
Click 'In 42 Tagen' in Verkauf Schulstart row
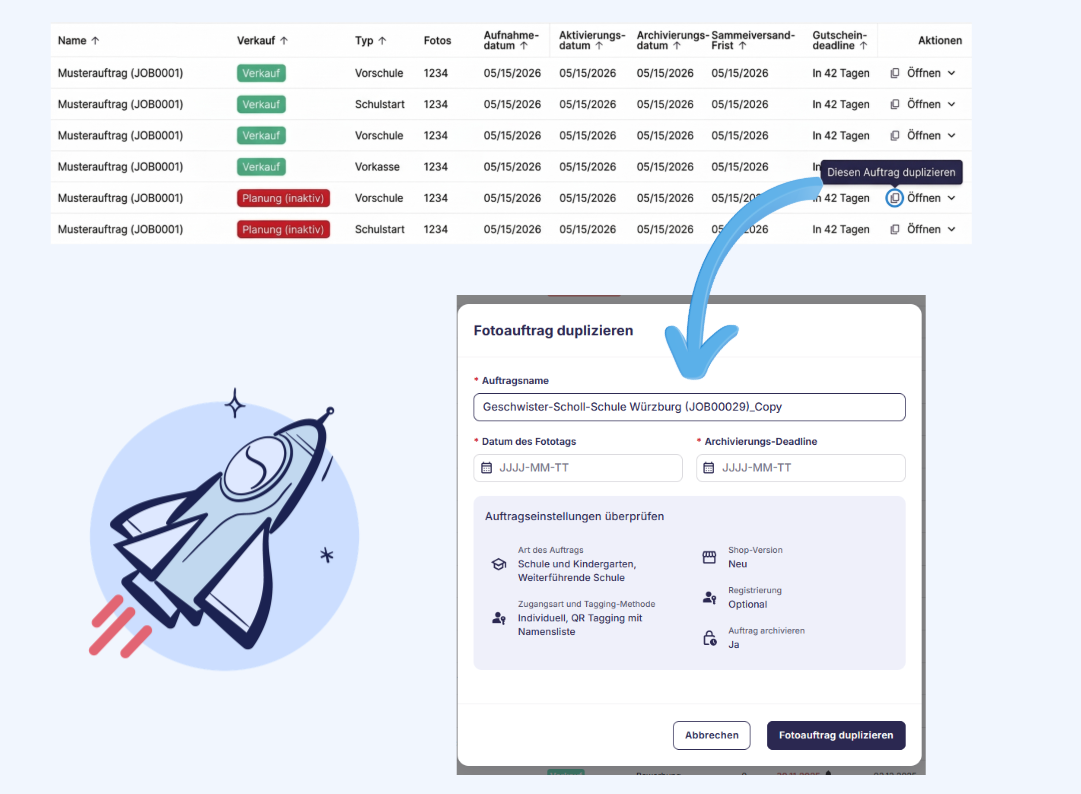click(x=841, y=104)
